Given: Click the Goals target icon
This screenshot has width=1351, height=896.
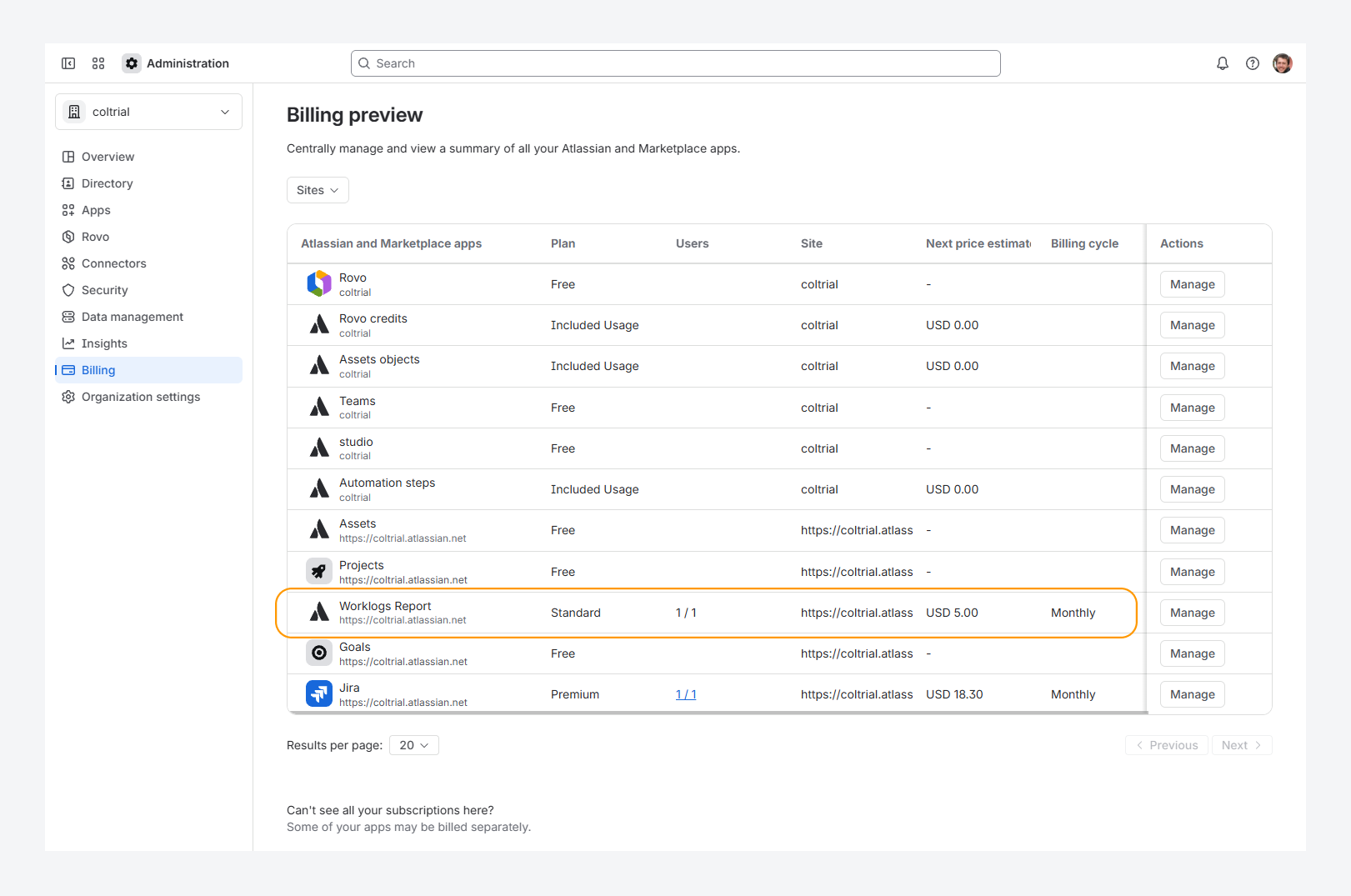Looking at the screenshot, I should (x=319, y=653).
